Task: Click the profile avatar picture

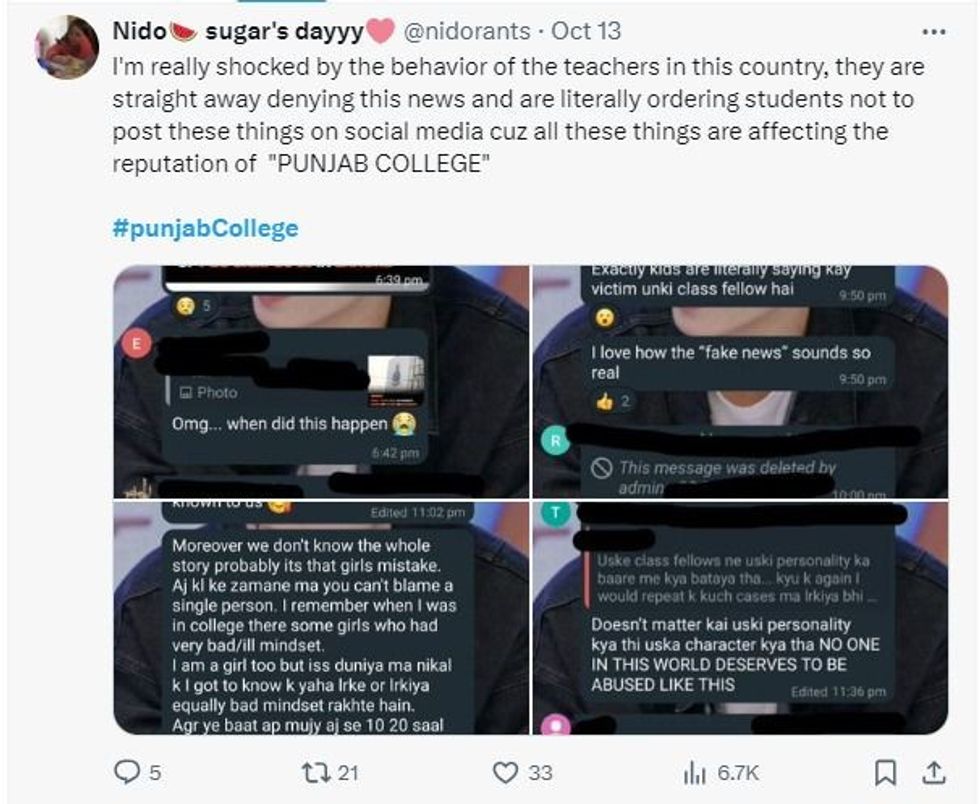Action: coord(67,48)
